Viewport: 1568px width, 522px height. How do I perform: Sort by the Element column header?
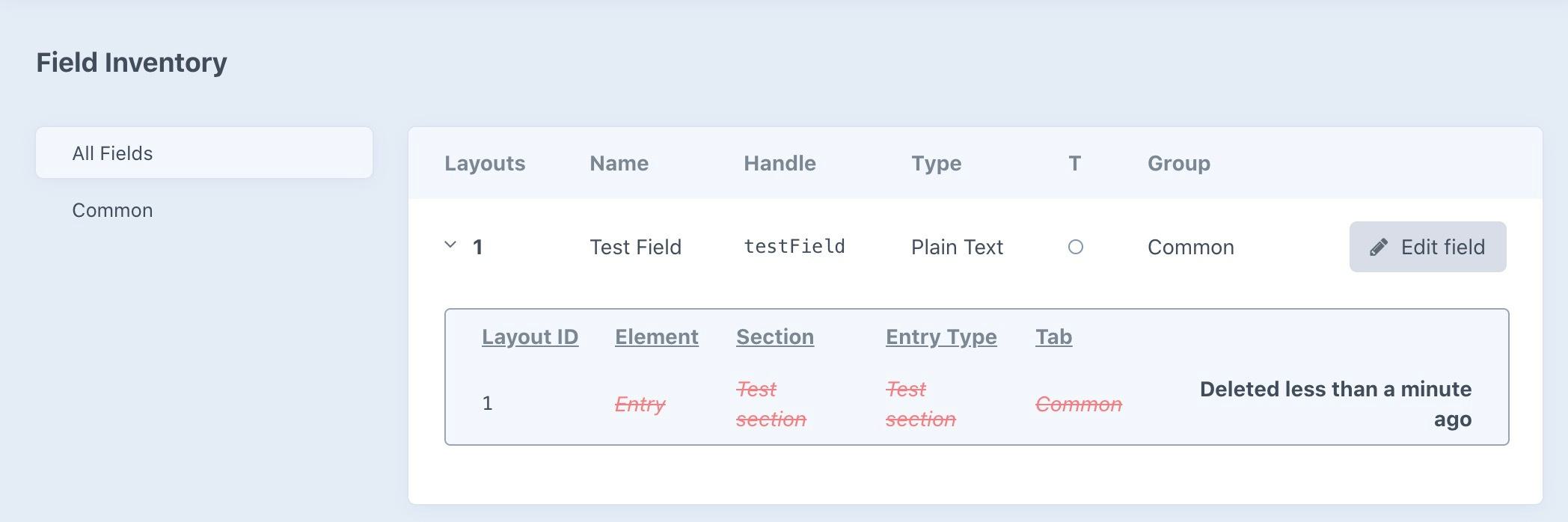coord(656,337)
